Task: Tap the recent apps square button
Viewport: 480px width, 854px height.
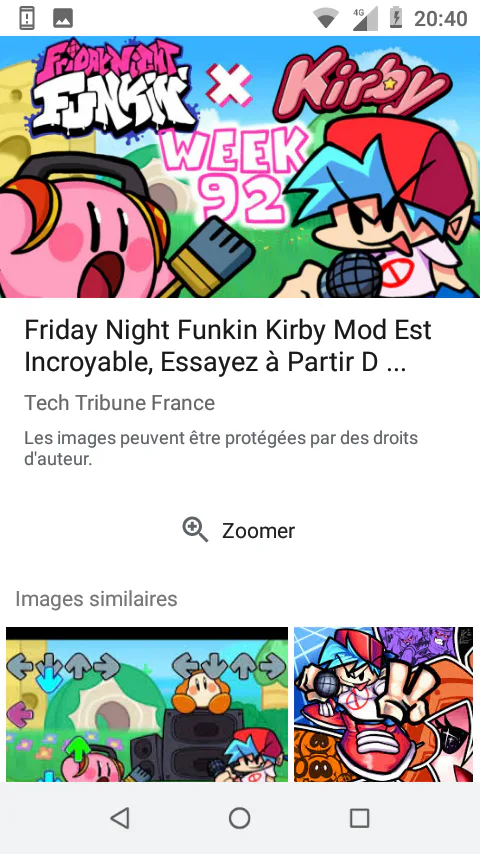Action: (x=360, y=818)
